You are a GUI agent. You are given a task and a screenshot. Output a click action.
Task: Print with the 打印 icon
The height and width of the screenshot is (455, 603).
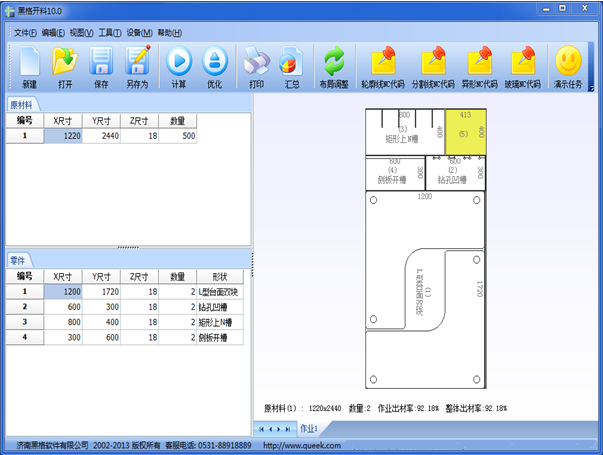coord(255,64)
